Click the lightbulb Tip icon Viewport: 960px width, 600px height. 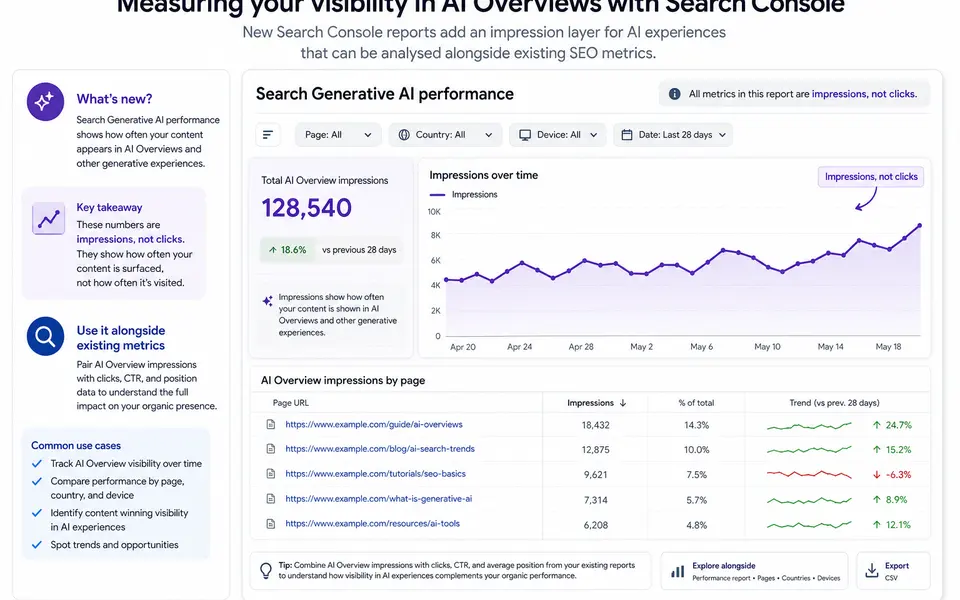click(x=266, y=570)
